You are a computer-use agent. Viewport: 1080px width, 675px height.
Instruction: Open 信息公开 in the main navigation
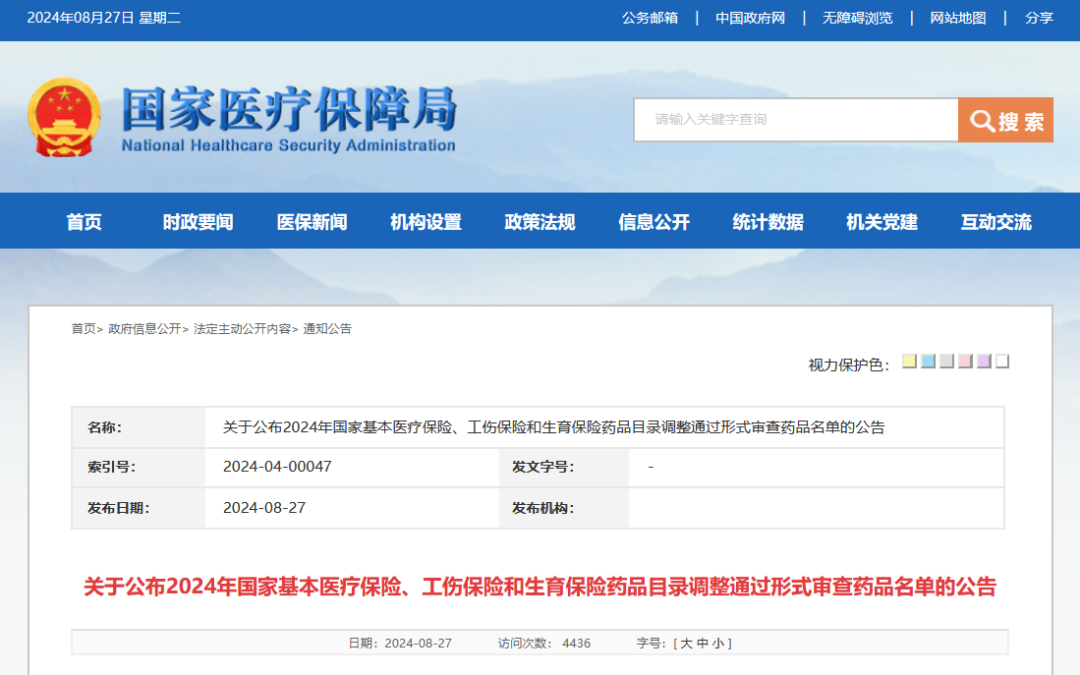click(x=654, y=222)
